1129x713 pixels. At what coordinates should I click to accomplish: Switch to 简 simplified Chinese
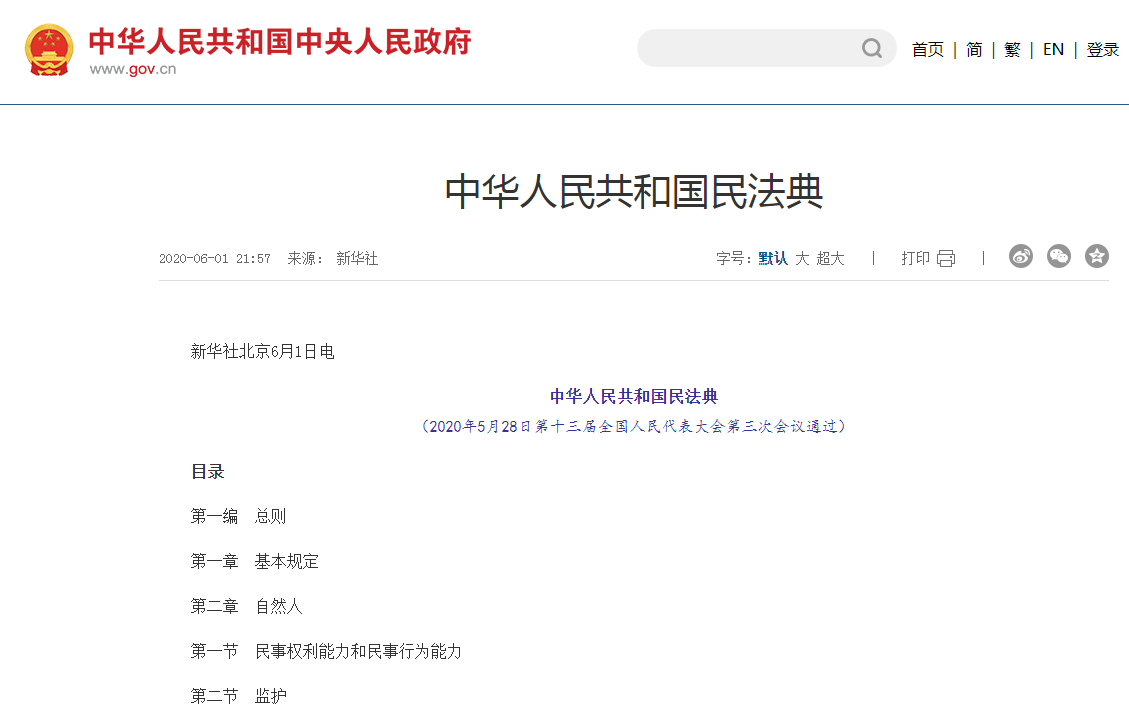coord(974,50)
